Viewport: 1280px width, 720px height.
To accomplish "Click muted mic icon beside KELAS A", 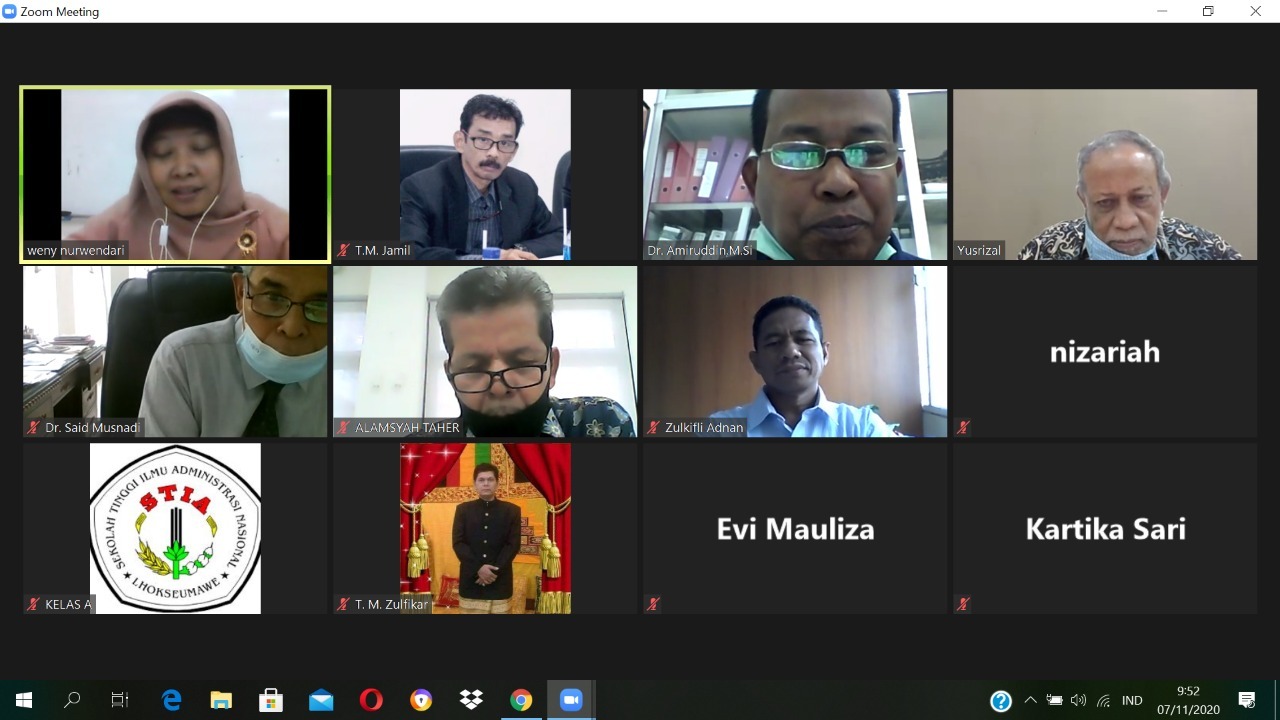I will (x=33, y=605).
